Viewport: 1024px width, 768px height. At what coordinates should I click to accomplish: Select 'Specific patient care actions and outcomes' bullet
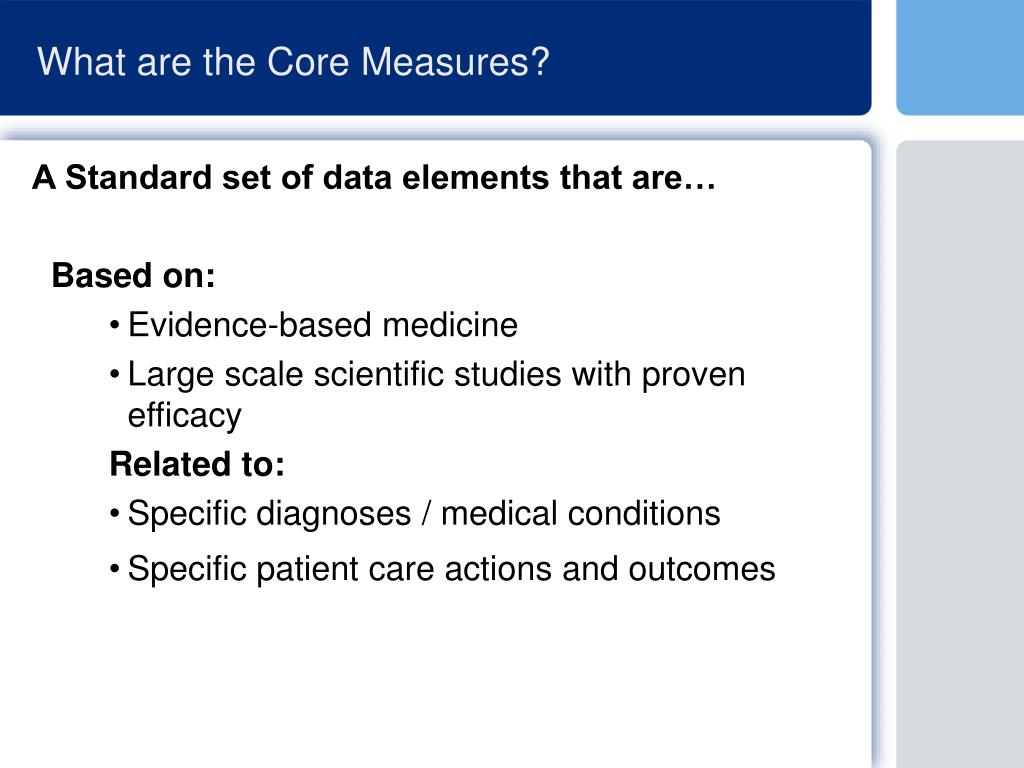[451, 569]
